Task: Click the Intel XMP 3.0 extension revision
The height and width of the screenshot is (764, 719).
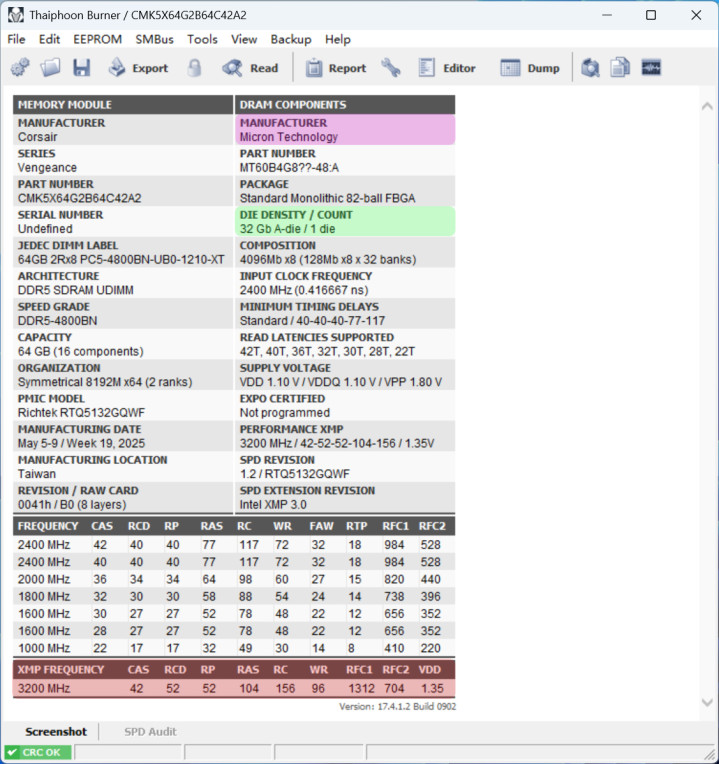Action: 273,505
